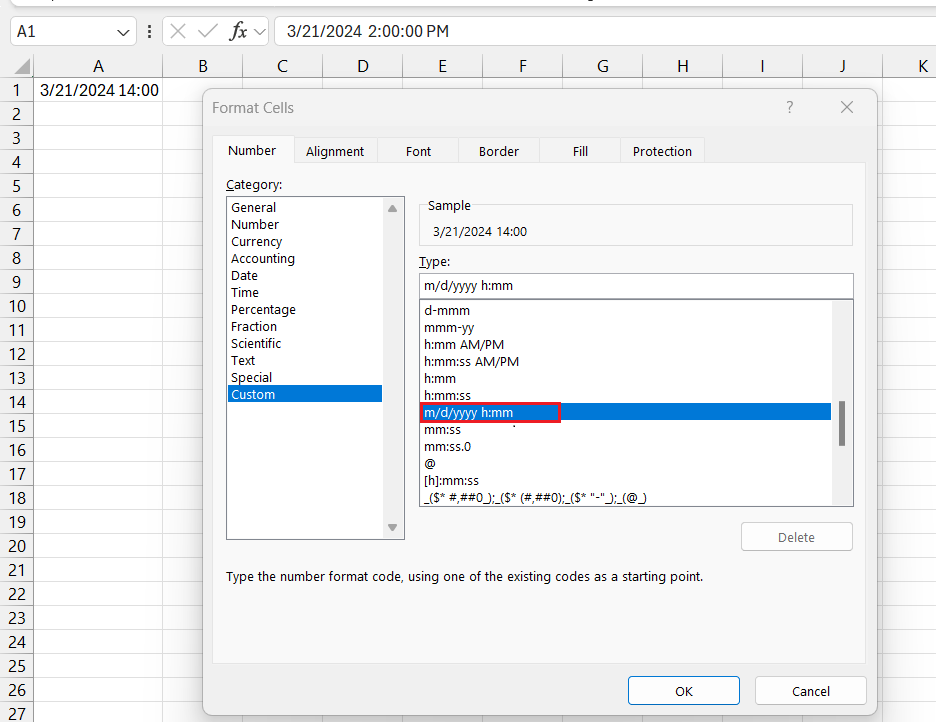Image resolution: width=936 pixels, height=722 pixels.
Task: Click the Category list scroll up arrow
Action: (392, 208)
